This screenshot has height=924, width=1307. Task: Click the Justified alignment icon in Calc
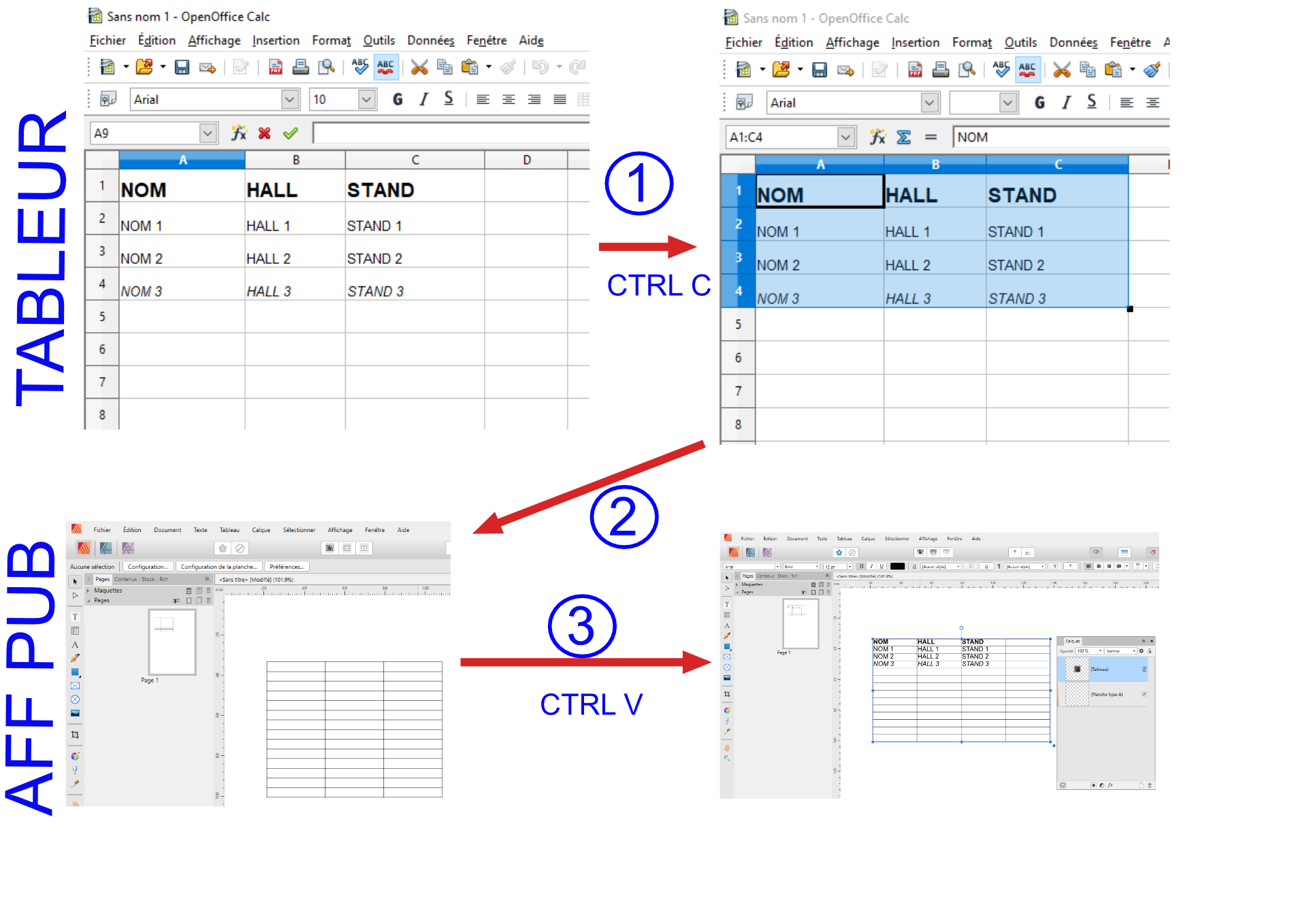[x=560, y=99]
